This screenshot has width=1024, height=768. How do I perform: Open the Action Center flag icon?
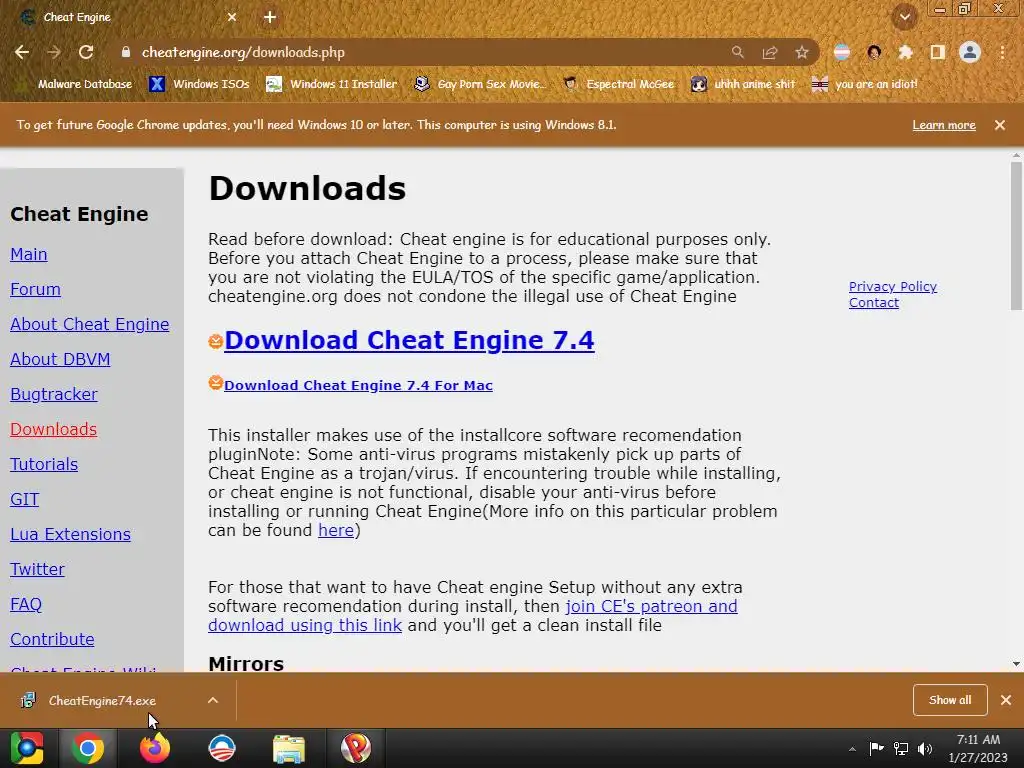876,749
